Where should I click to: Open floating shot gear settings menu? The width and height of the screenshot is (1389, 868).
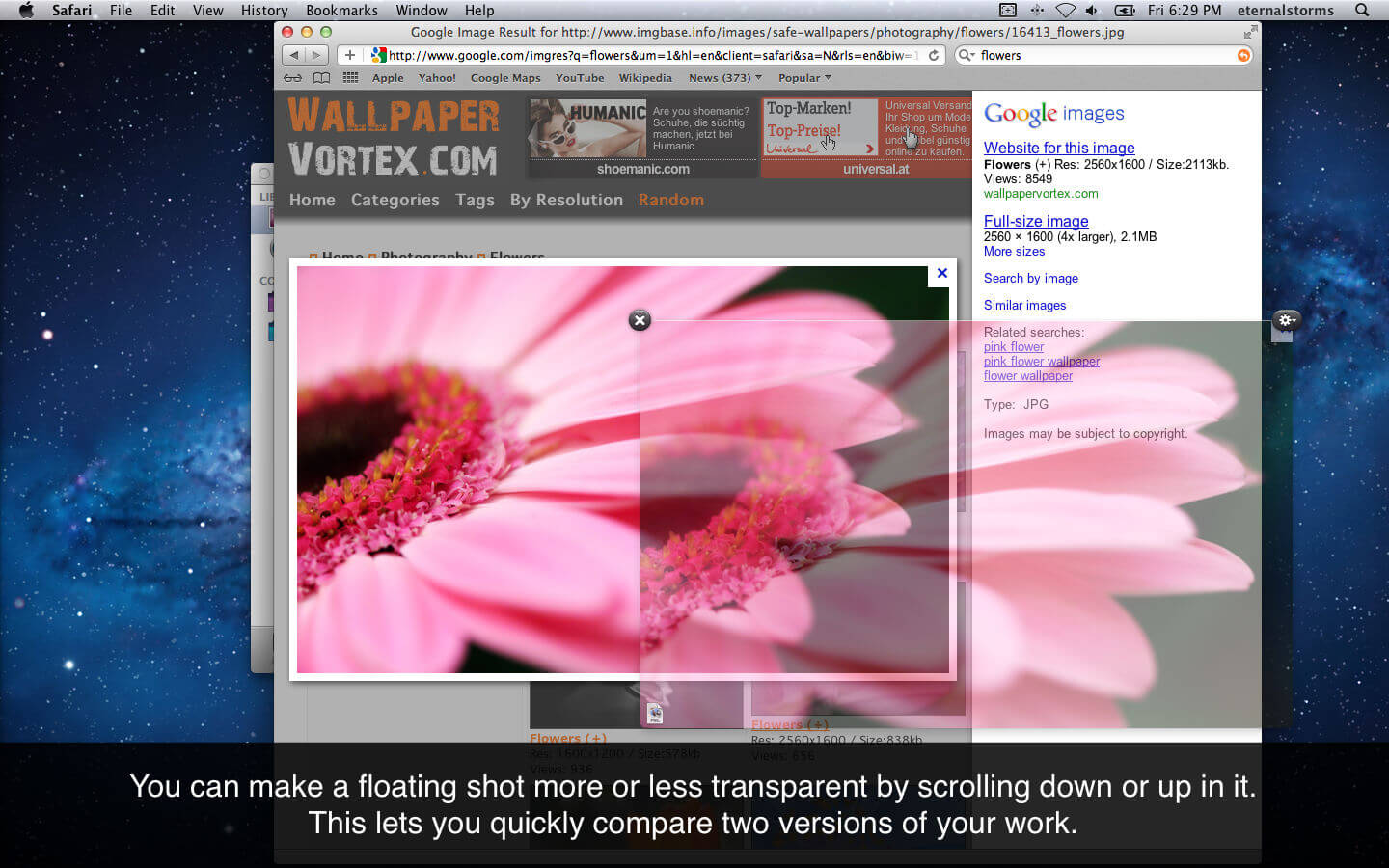pyautogui.click(x=1286, y=320)
